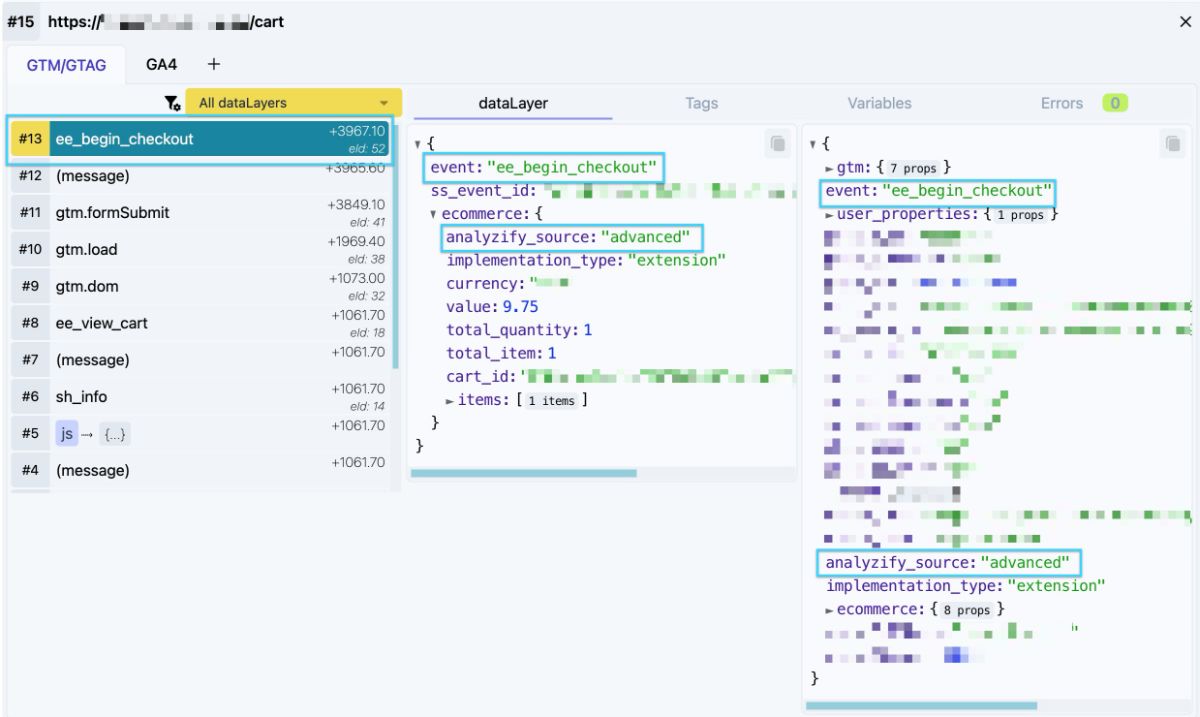Expand the items array
Image resolution: width=1200 pixels, height=717 pixels.
[450, 400]
